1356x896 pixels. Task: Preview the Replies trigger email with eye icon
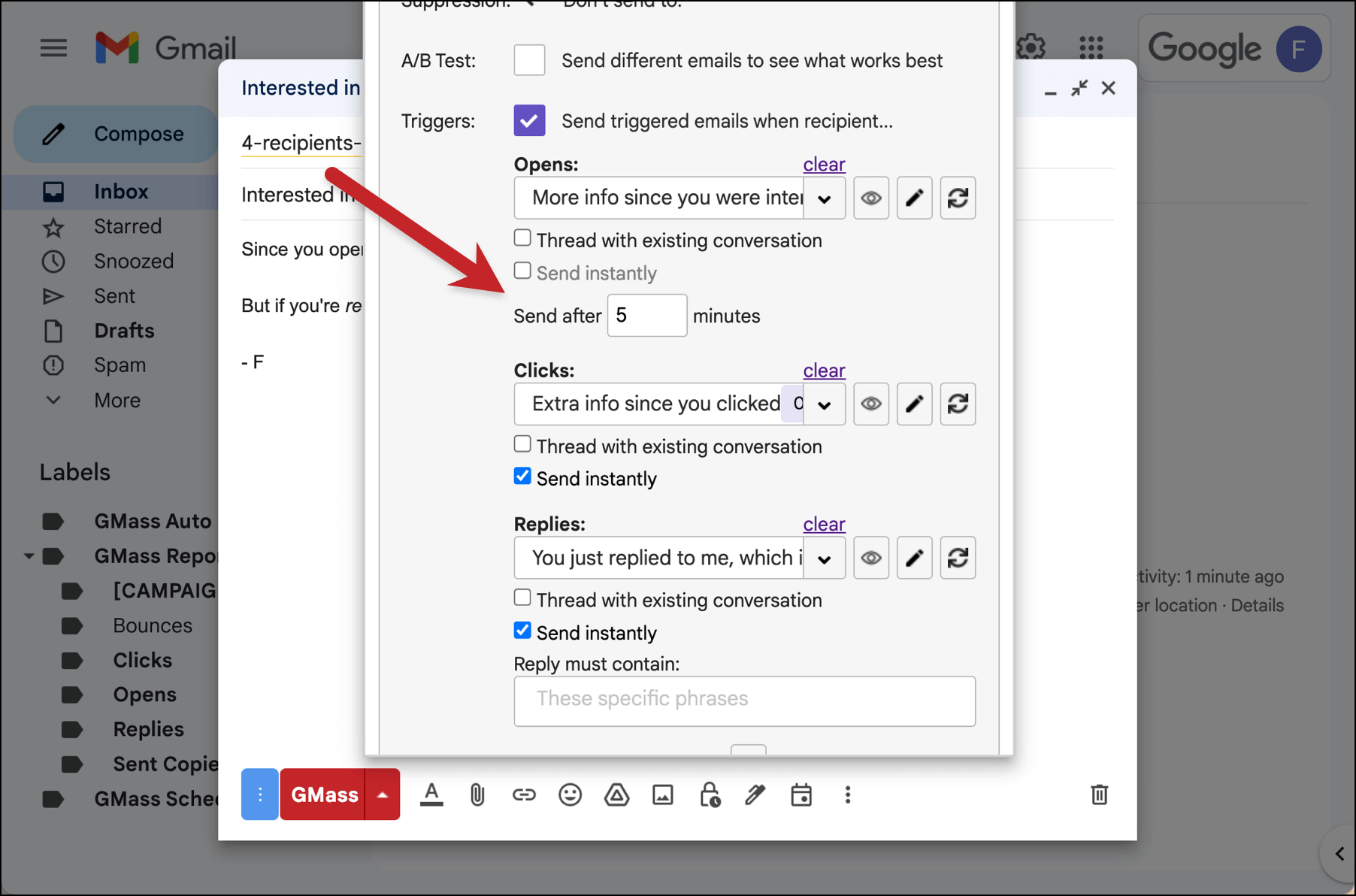coord(871,558)
